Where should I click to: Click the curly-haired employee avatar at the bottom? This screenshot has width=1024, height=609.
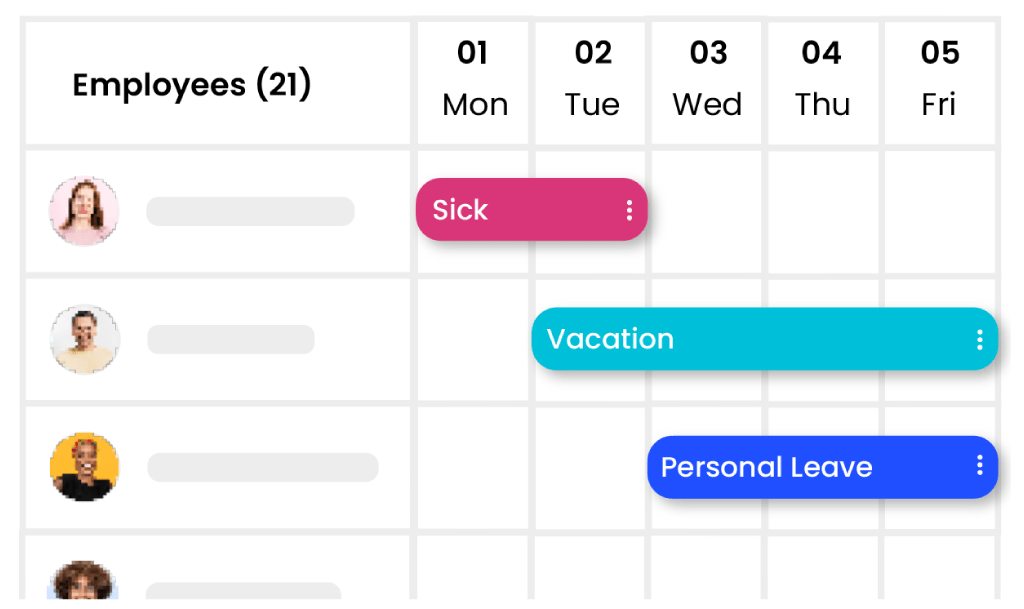click(84, 582)
